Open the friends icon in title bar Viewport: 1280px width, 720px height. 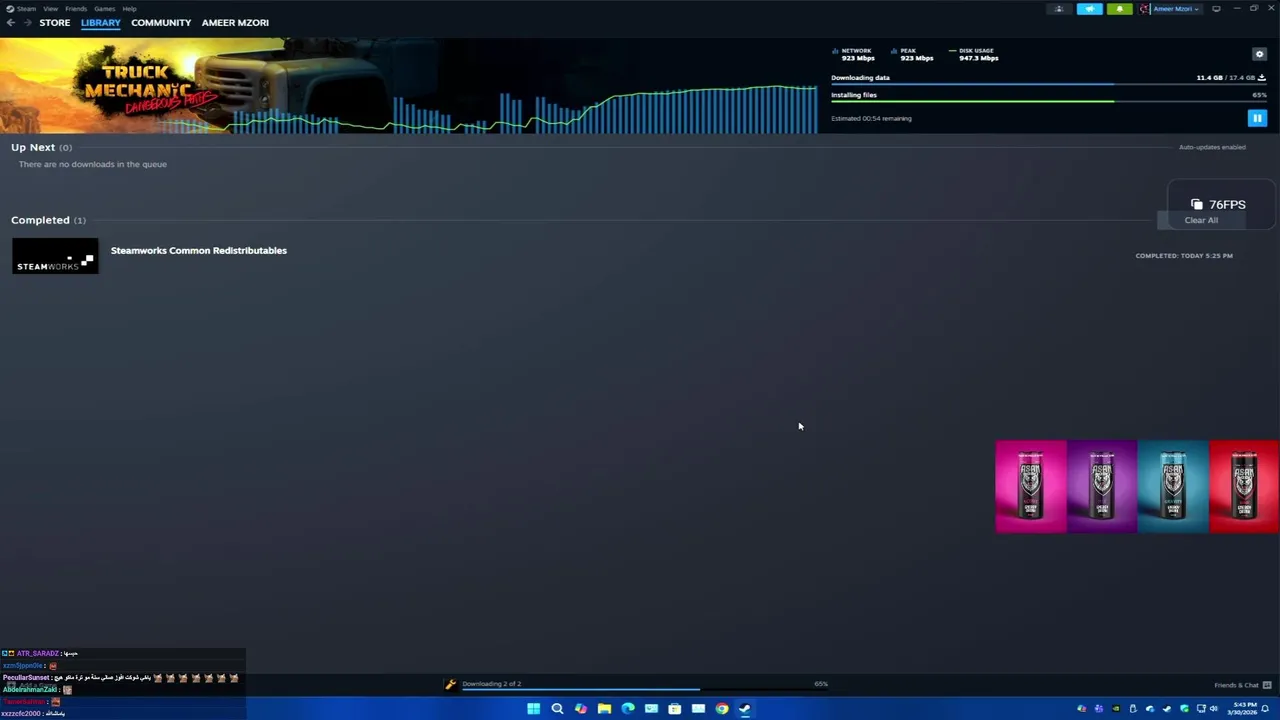(x=1059, y=9)
